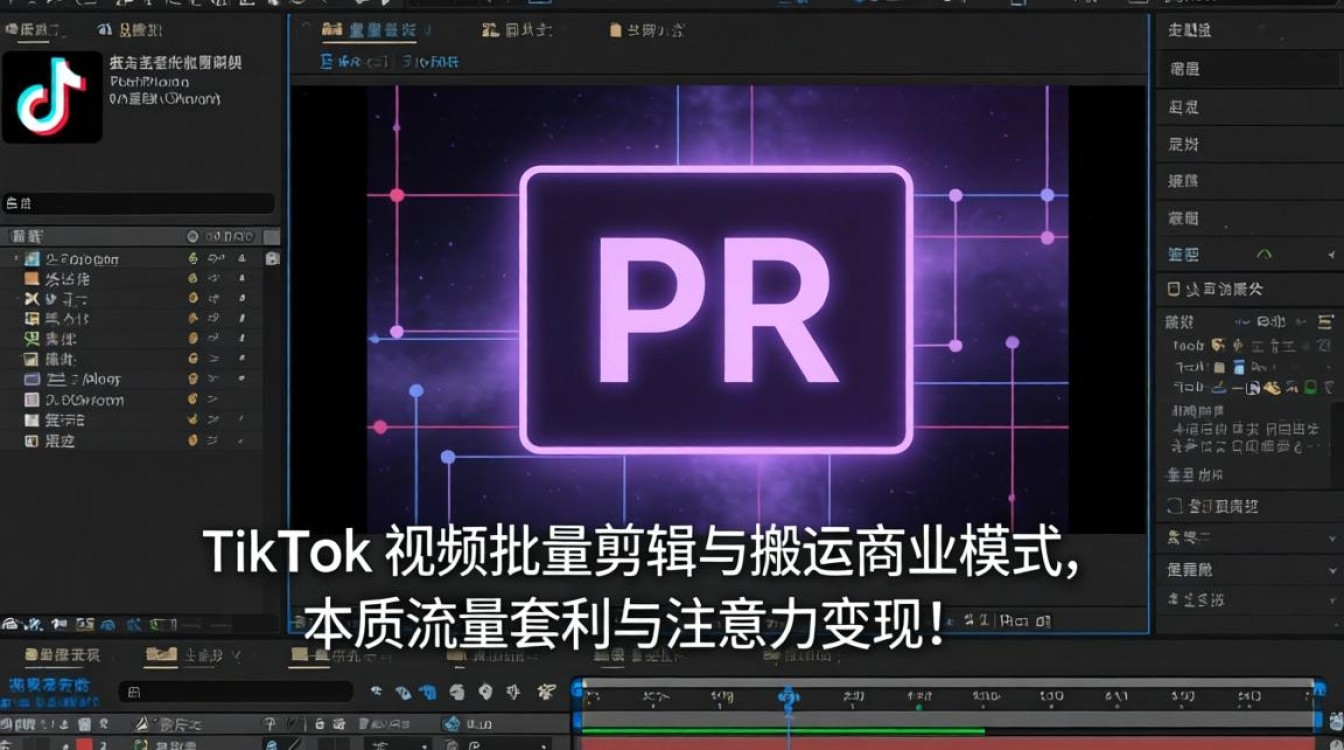Click the lock icon at end of first project row
Screen dimensions: 1344x750
pos(272,259)
